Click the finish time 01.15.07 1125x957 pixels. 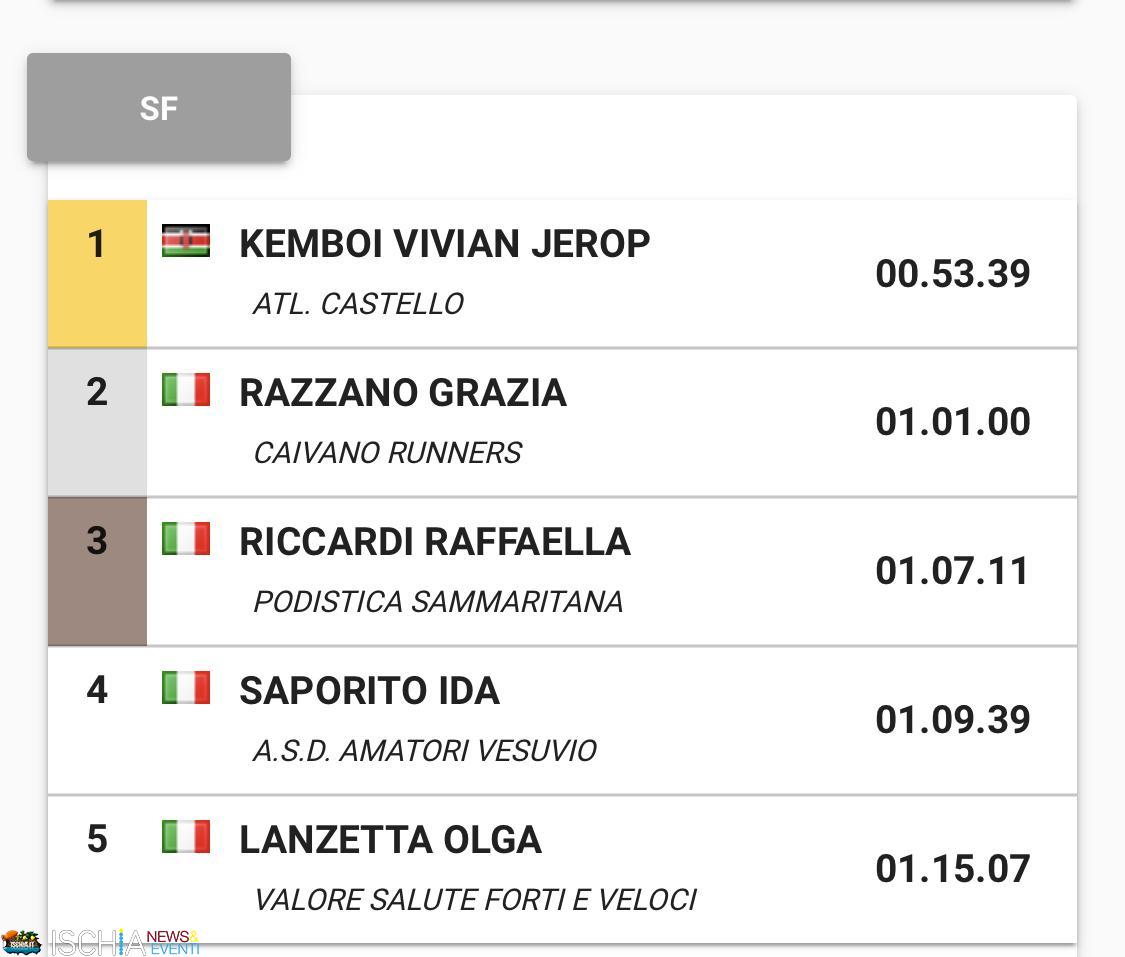[953, 868]
